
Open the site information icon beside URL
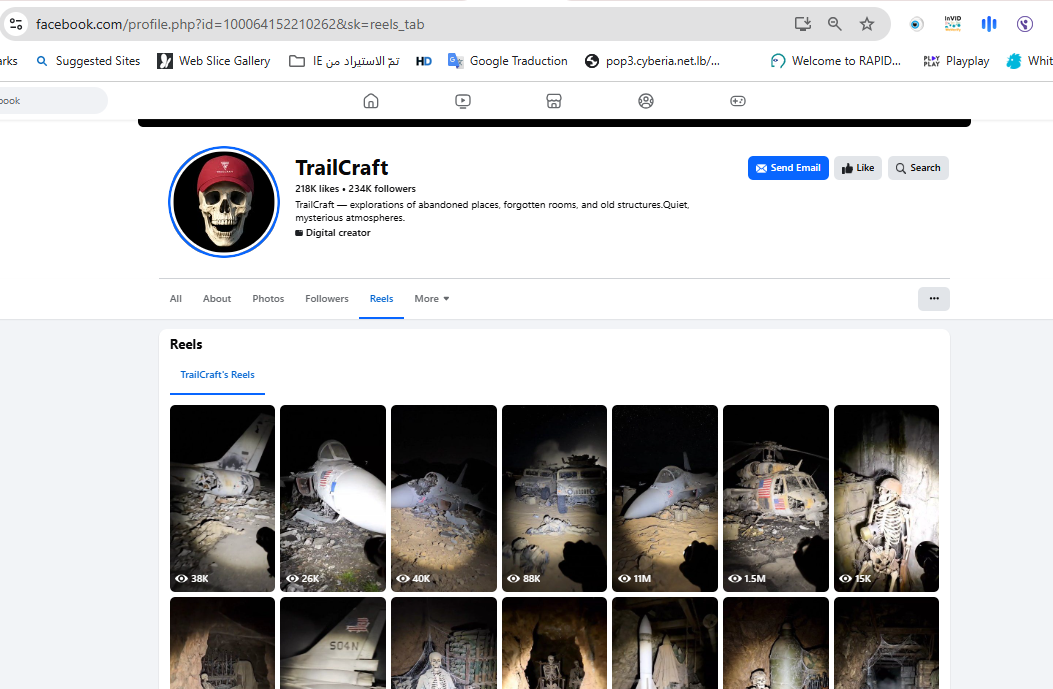(15, 24)
